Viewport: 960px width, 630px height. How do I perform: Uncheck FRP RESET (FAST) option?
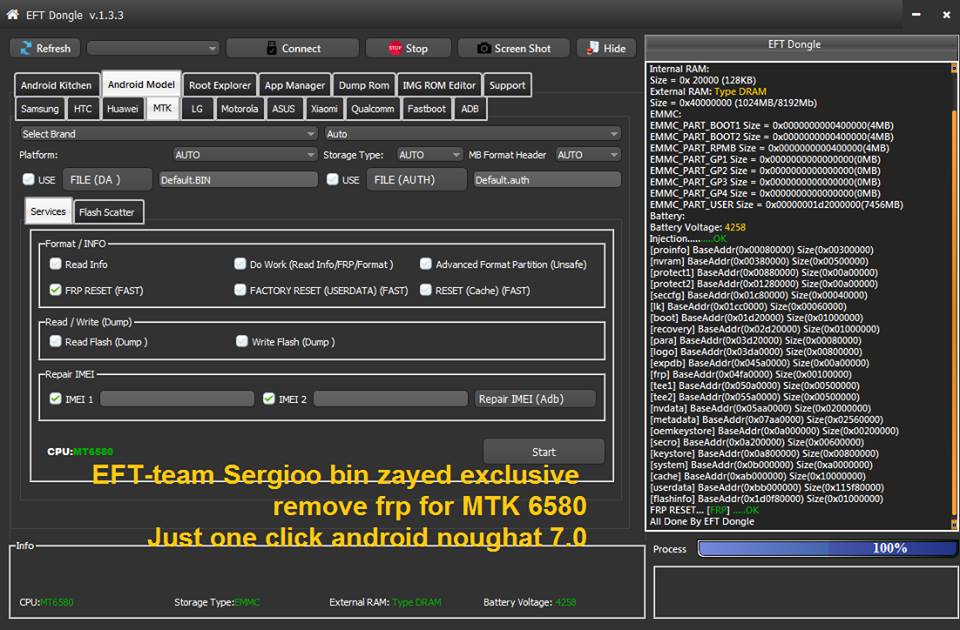tap(56, 290)
